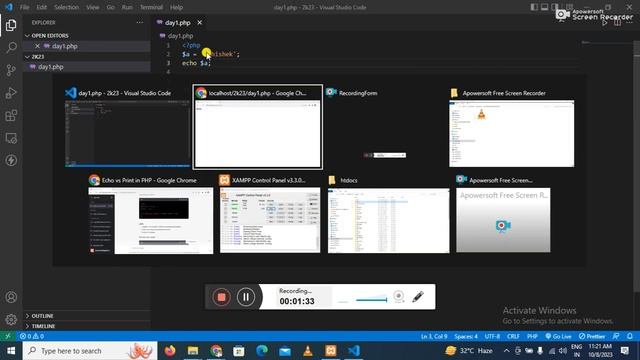Click Ln 3, Col 9 in status bar
Screen dimensions: 640x360
434,336
